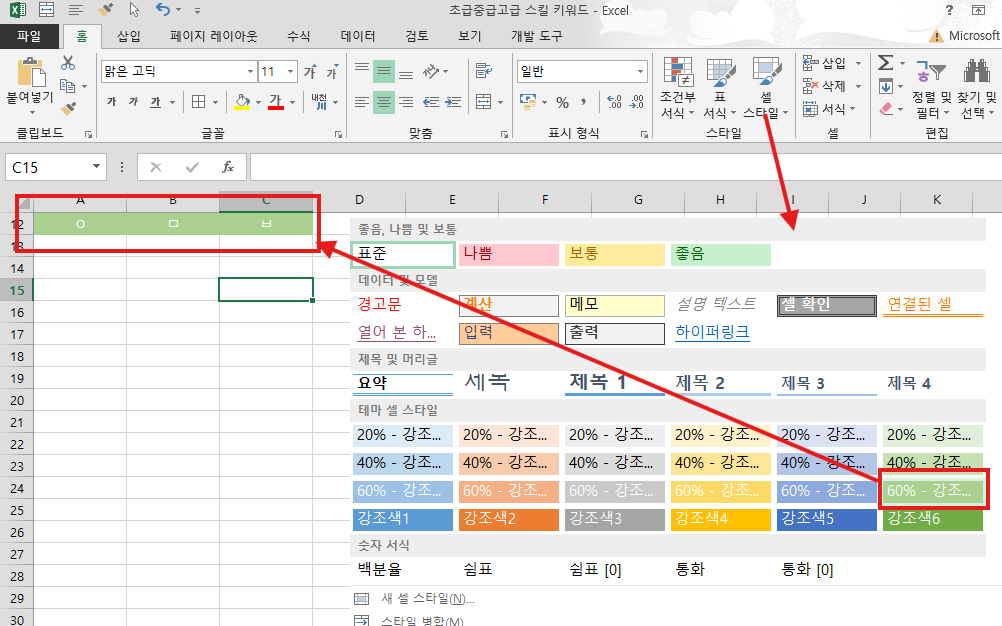The height and width of the screenshot is (626, 1002).
Task: Toggle left horizontal alignment
Action: [362, 102]
